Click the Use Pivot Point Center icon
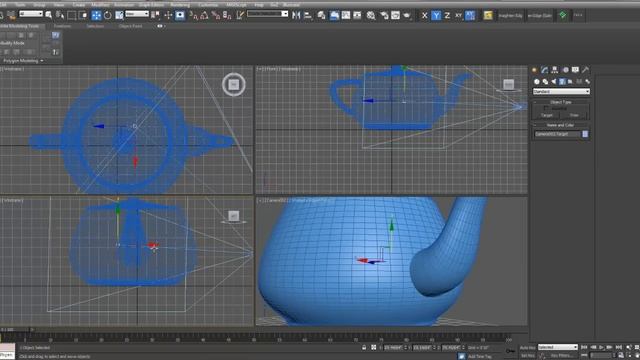The height and width of the screenshot is (360, 640). point(155,16)
